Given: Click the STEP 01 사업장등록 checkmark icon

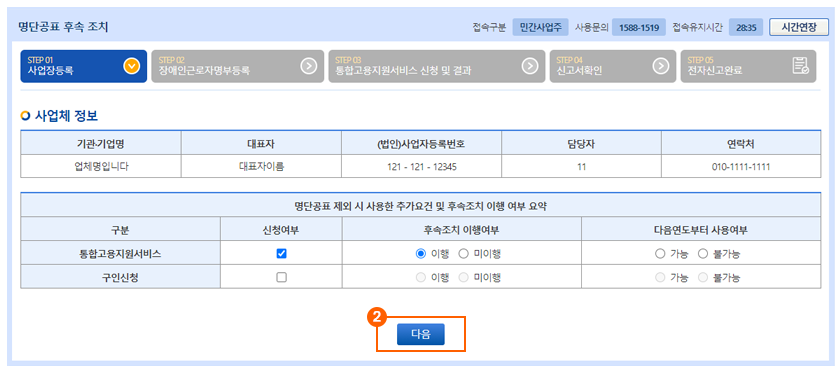Looking at the screenshot, I should (x=131, y=66).
